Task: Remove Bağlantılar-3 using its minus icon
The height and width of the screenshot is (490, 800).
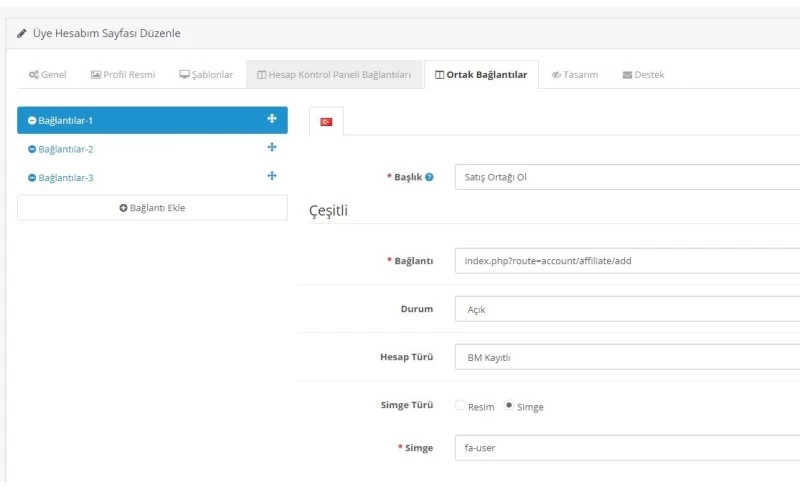Action: coord(32,178)
